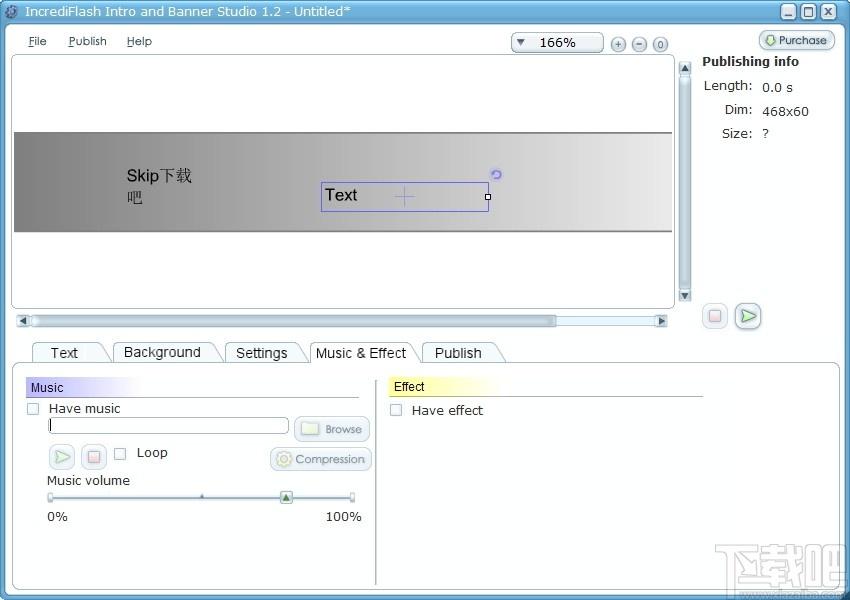Viewport: 850px width, 600px height.
Task: Click the Purchase button
Action: pyautogui.click(x=796, y=40)
